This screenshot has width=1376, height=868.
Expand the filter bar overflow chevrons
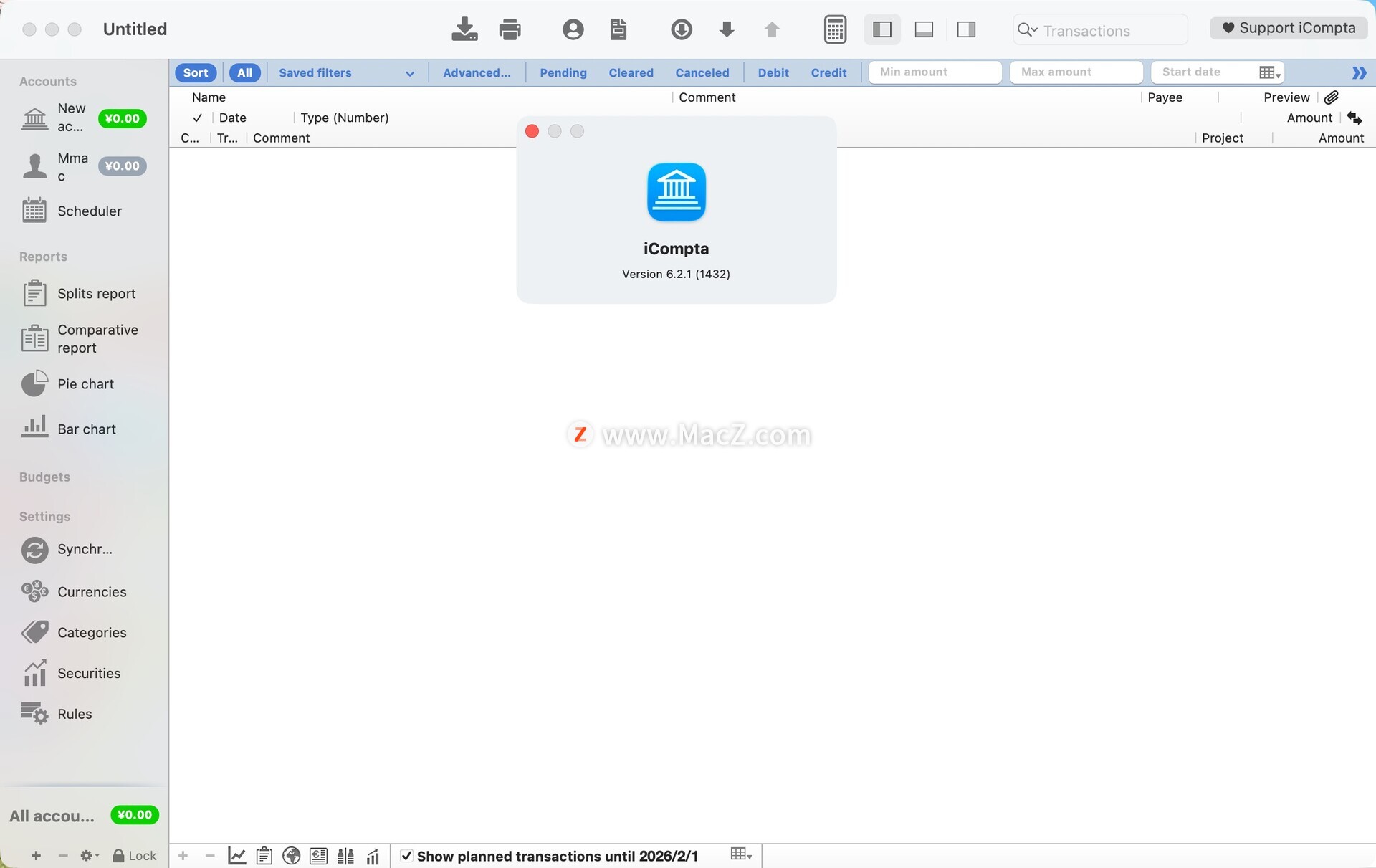[1359, 73]
